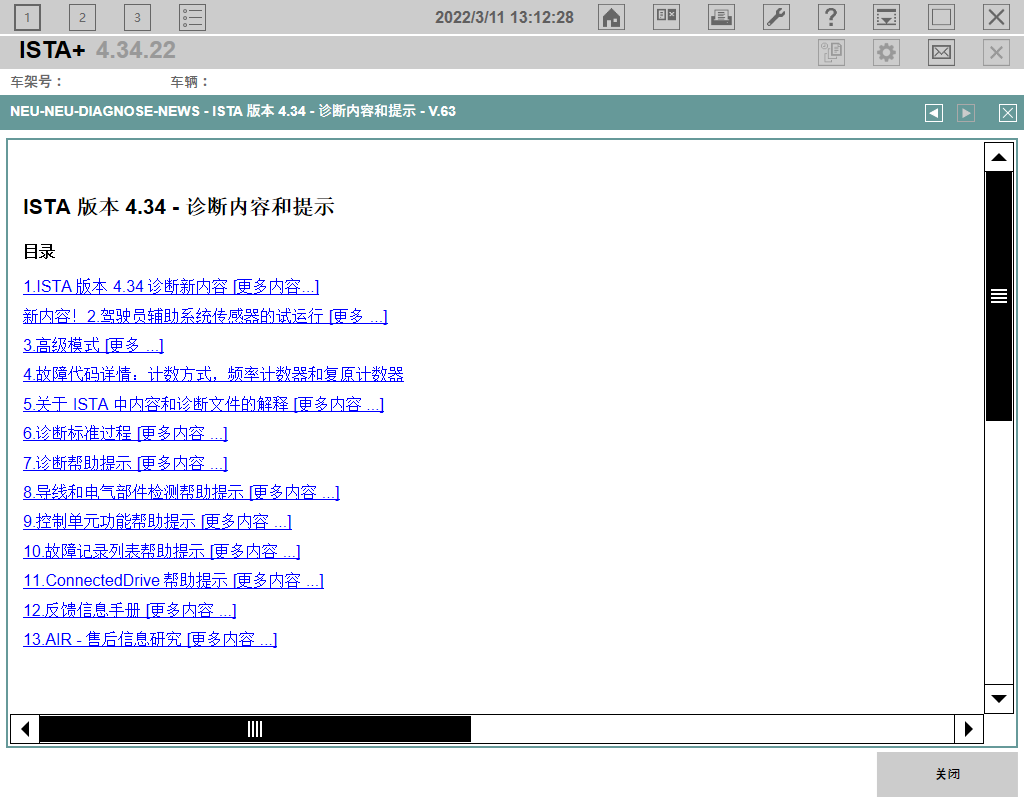Screen dimensions: 1024x800
Task: Open link 7 诊断帮助提示
Action: tap(125, 463)
